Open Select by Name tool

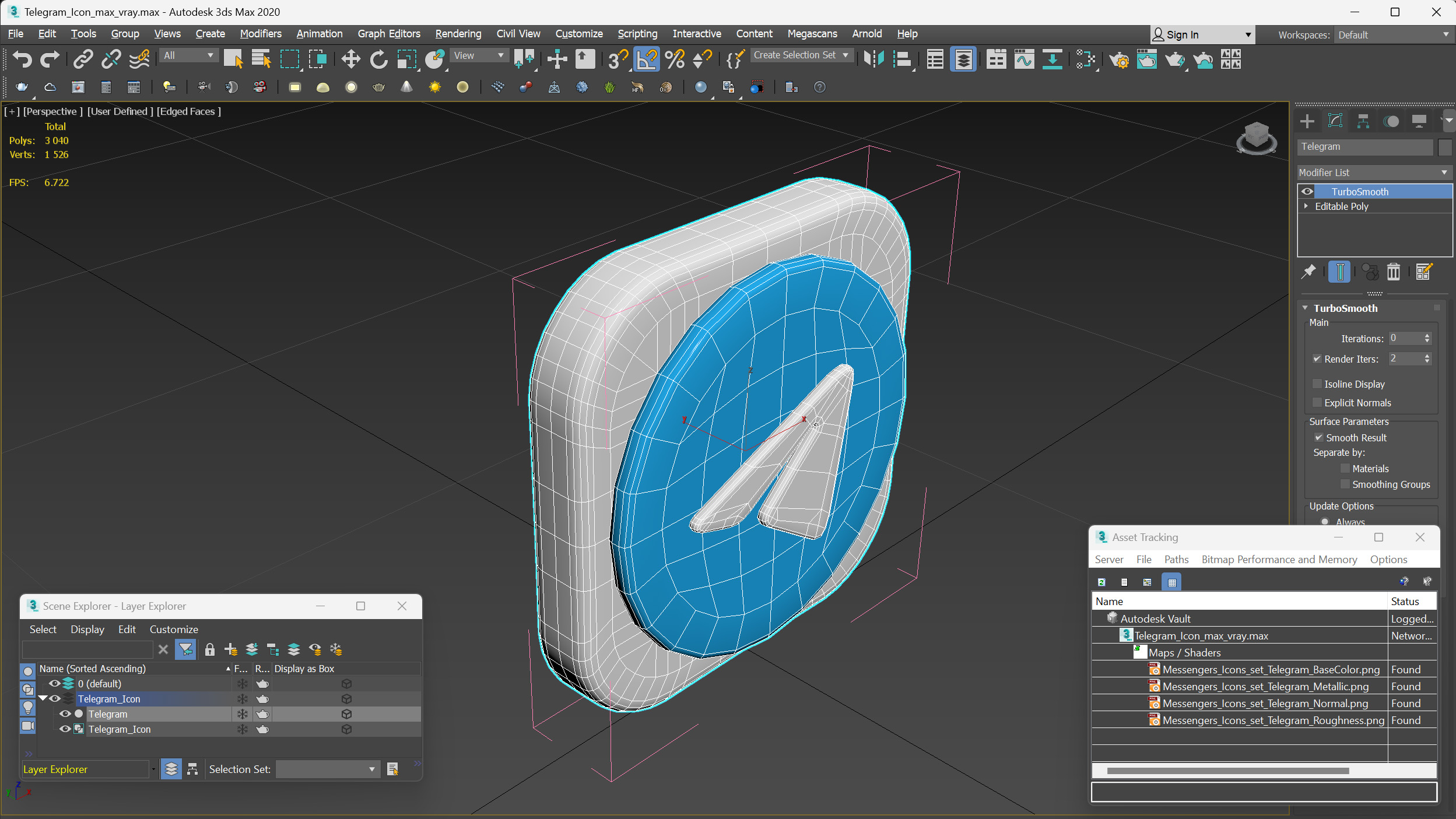click(x=261, y=59)
